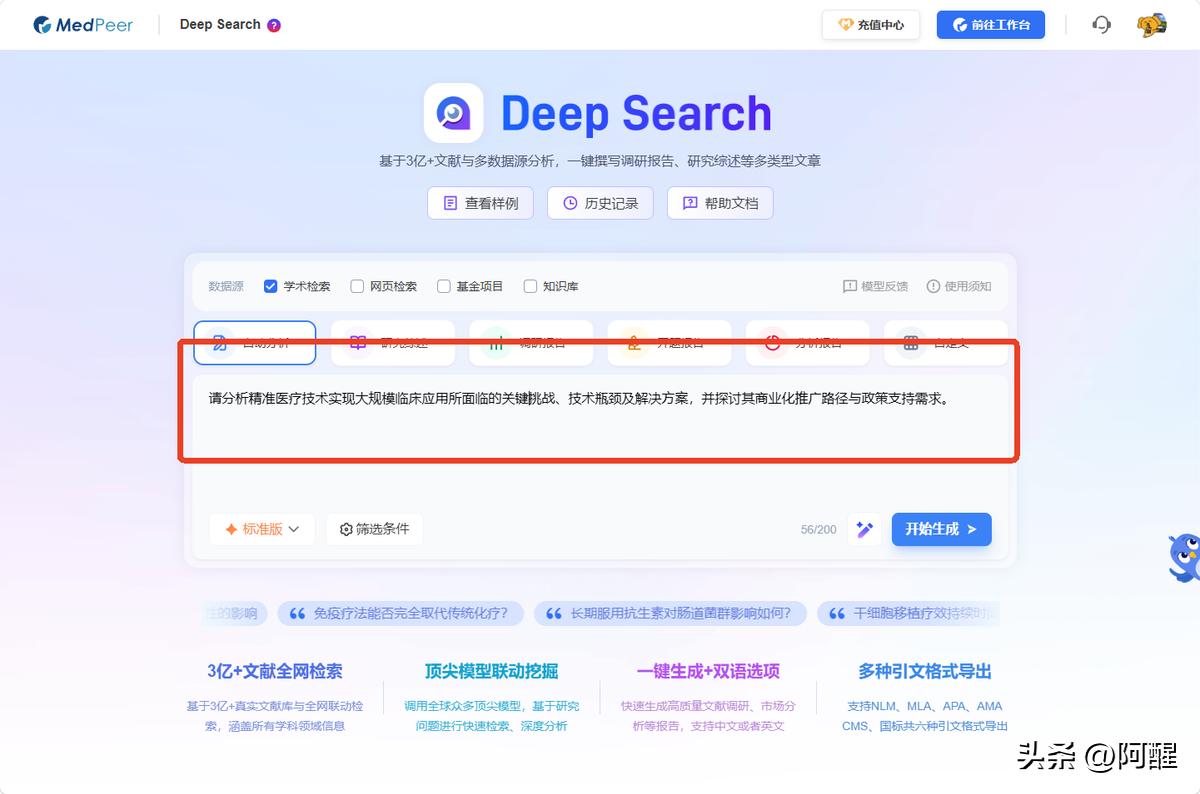This screenshot has height=794, width=1200.
Task: Open 使用须知 usage notice
Action: (959, 286)
